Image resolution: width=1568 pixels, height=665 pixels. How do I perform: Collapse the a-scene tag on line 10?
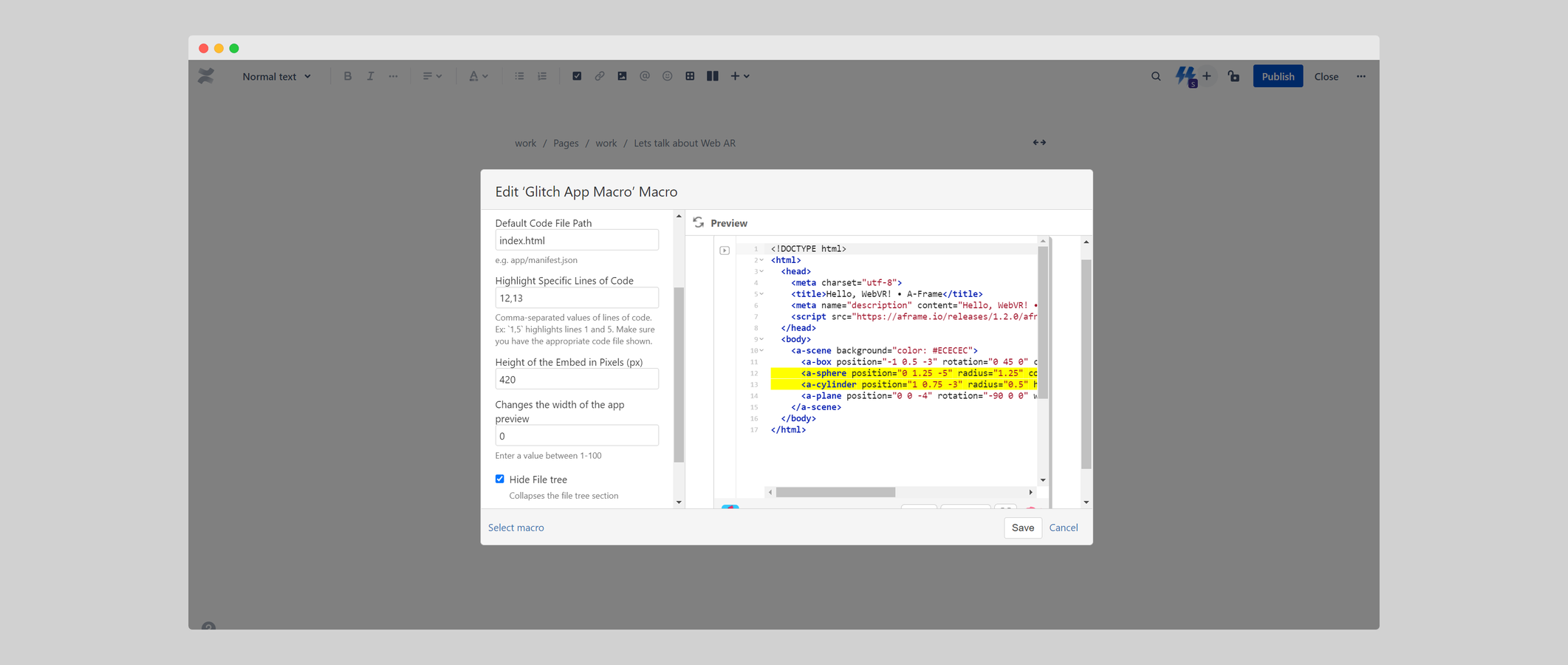[761, 350]
